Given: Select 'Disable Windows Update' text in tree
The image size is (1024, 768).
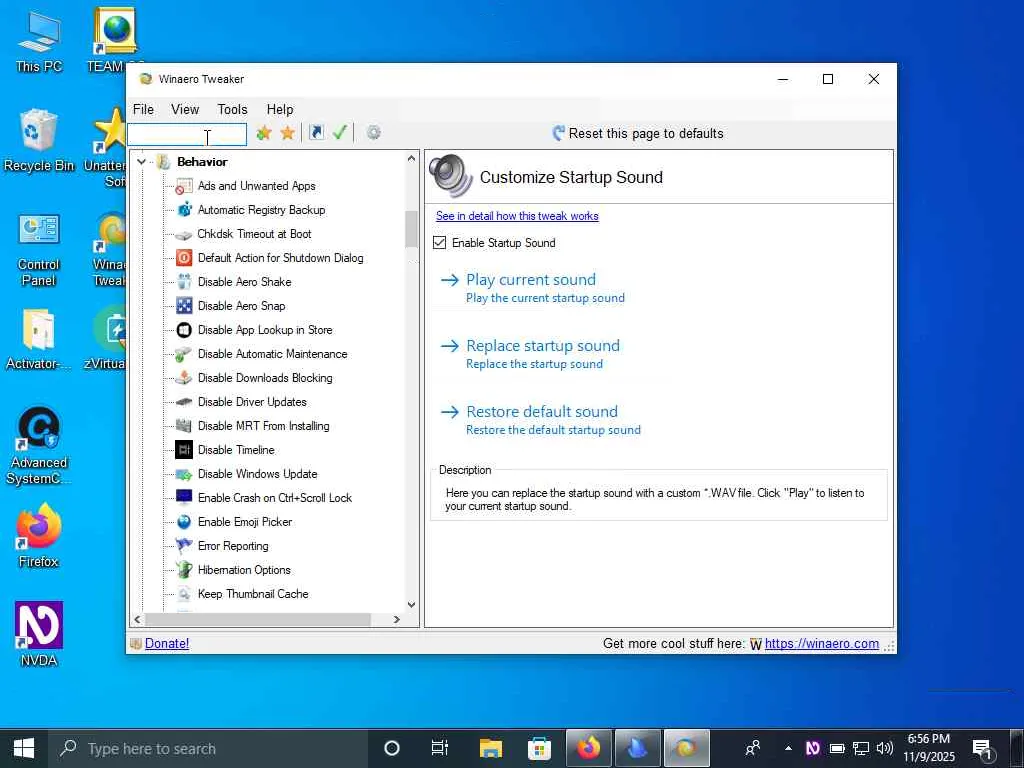Looking at the screenshot, I should [x=257, y=474].
